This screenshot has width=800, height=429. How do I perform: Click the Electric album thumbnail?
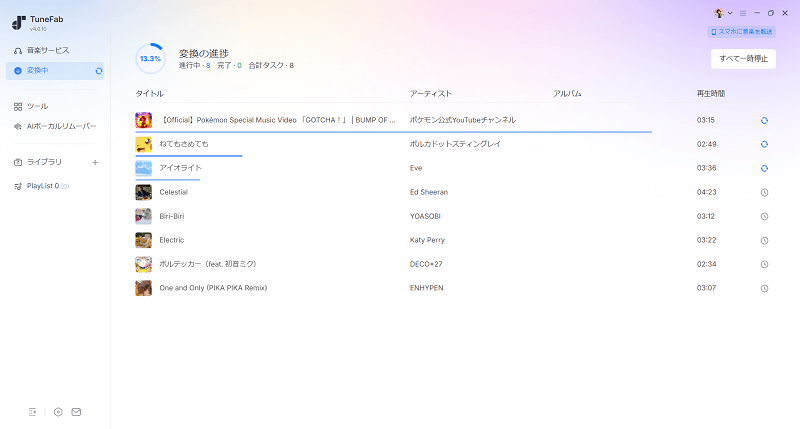coord(143,240)
